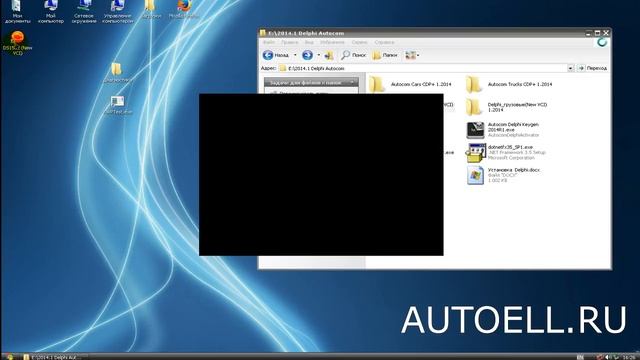Open the Правка menu
Viewport: 640px width, 360px height.
point(289,42)
